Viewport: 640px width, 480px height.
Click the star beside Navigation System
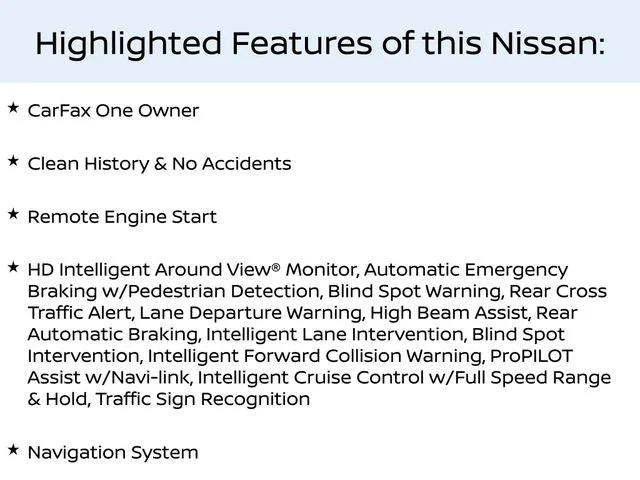pyautogui.click(x=13, y=450)
